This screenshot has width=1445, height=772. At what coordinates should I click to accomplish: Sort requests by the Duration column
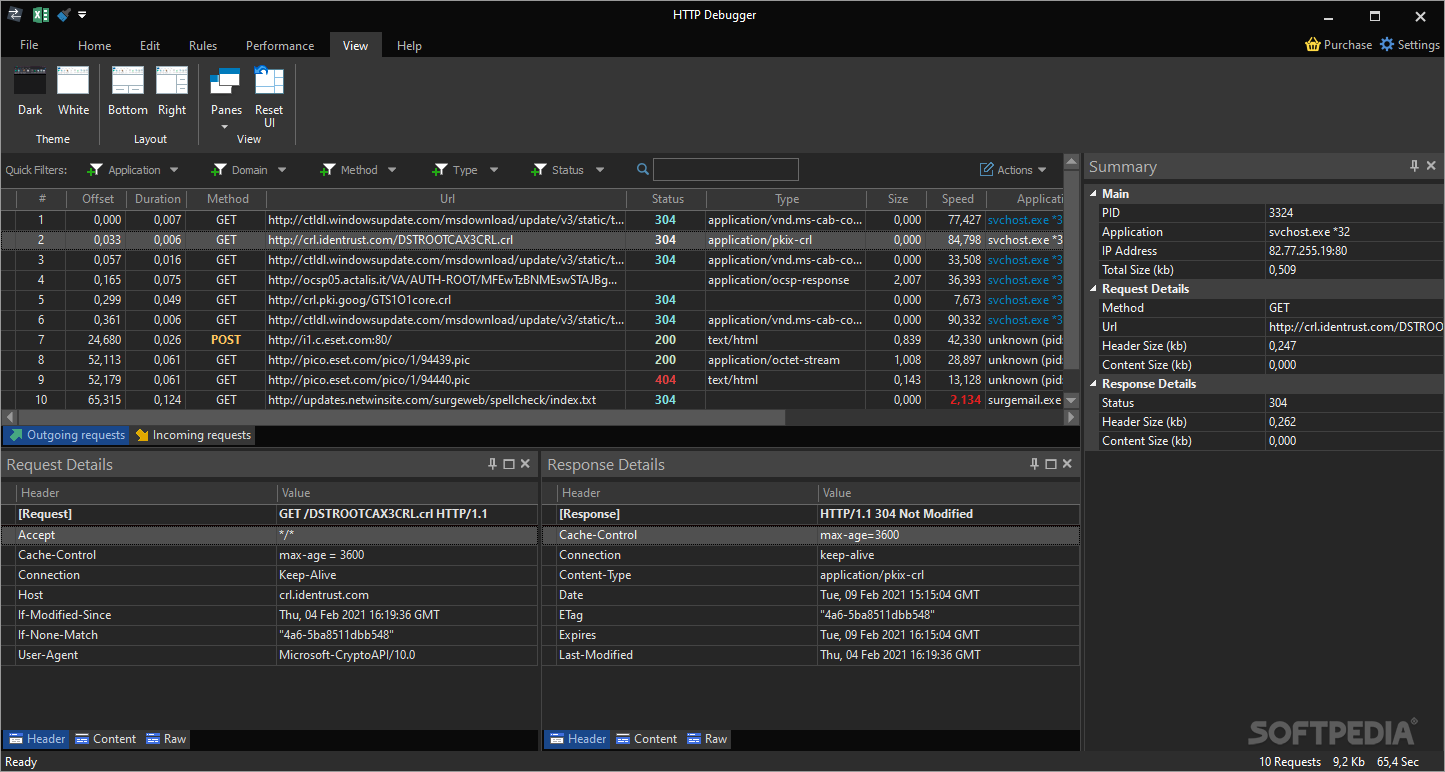(158, 199)
